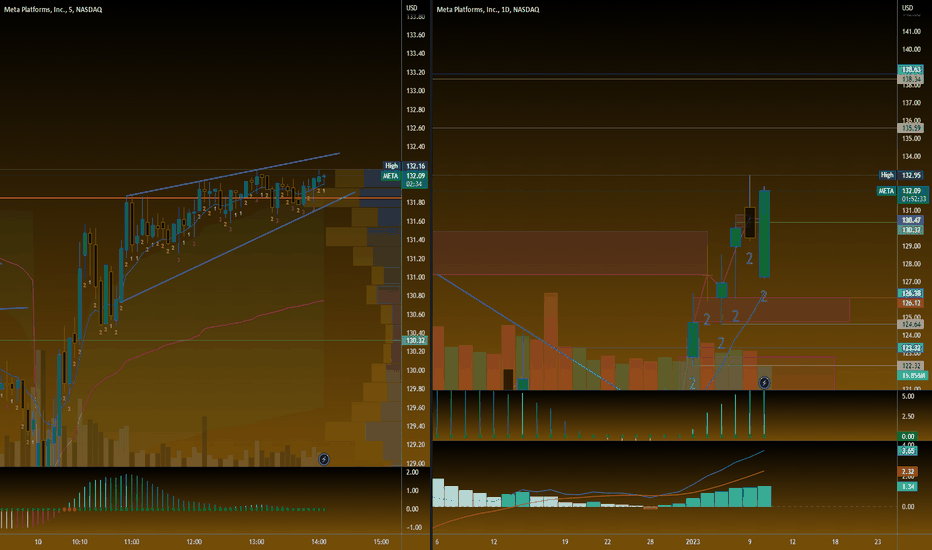Click the 13:00 time axis label
The width and height of the screenshot is (932, 550).
[x=256, y=542]
